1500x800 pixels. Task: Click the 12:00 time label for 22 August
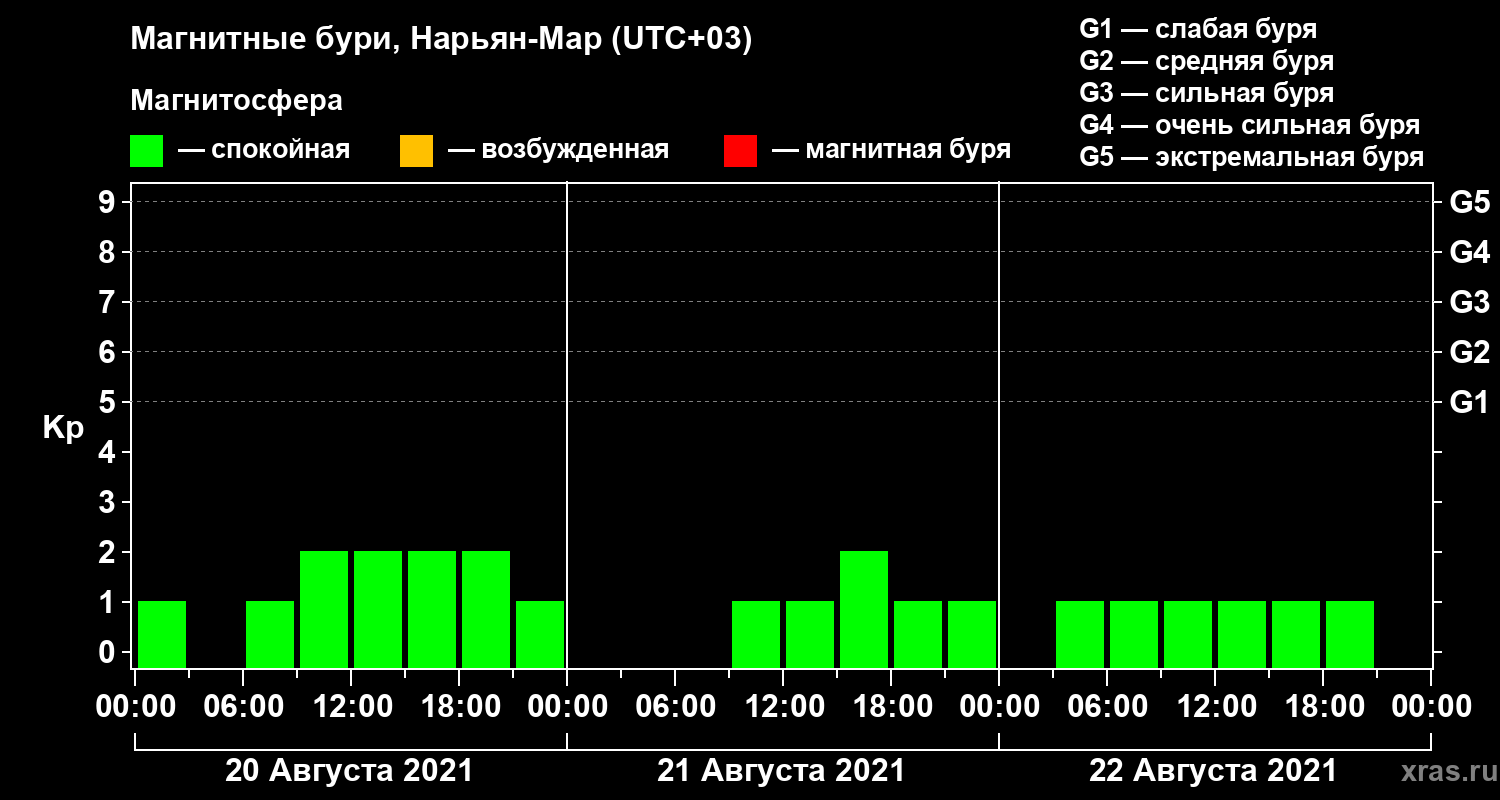[1215, 707]
